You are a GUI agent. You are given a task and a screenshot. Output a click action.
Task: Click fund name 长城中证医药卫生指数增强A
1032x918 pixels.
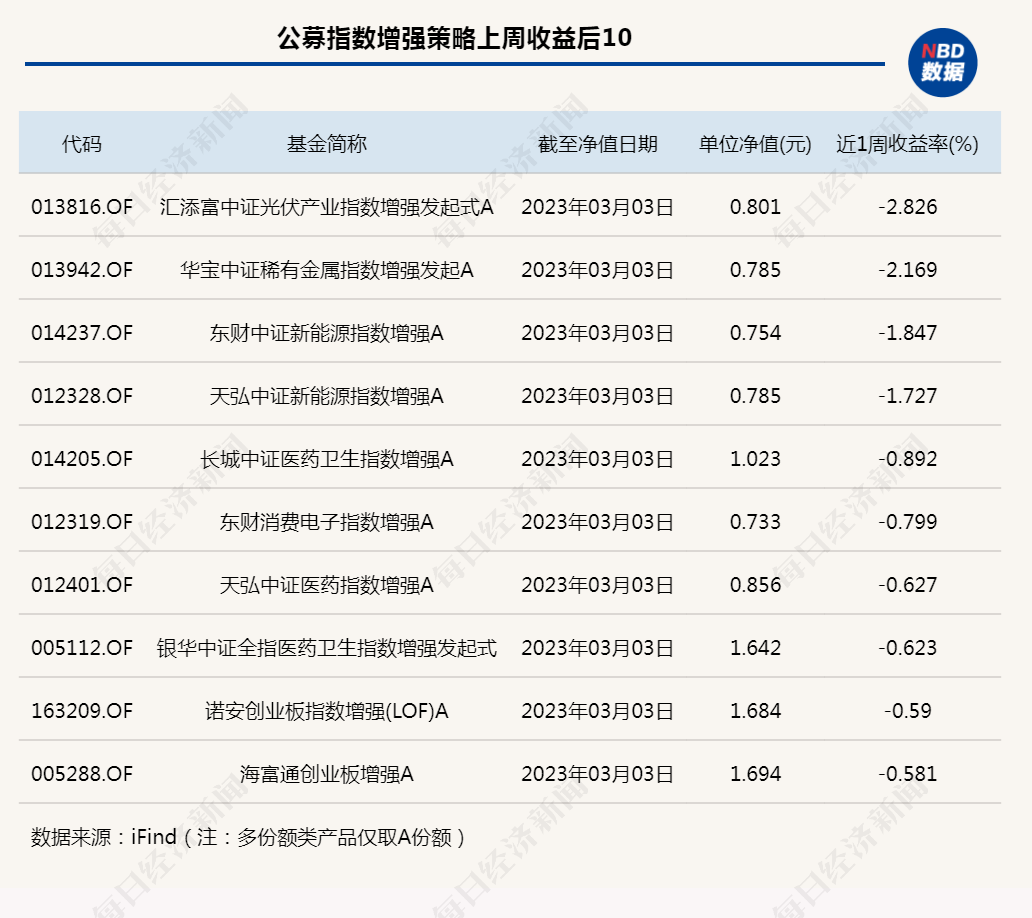[x=326, y=459]
